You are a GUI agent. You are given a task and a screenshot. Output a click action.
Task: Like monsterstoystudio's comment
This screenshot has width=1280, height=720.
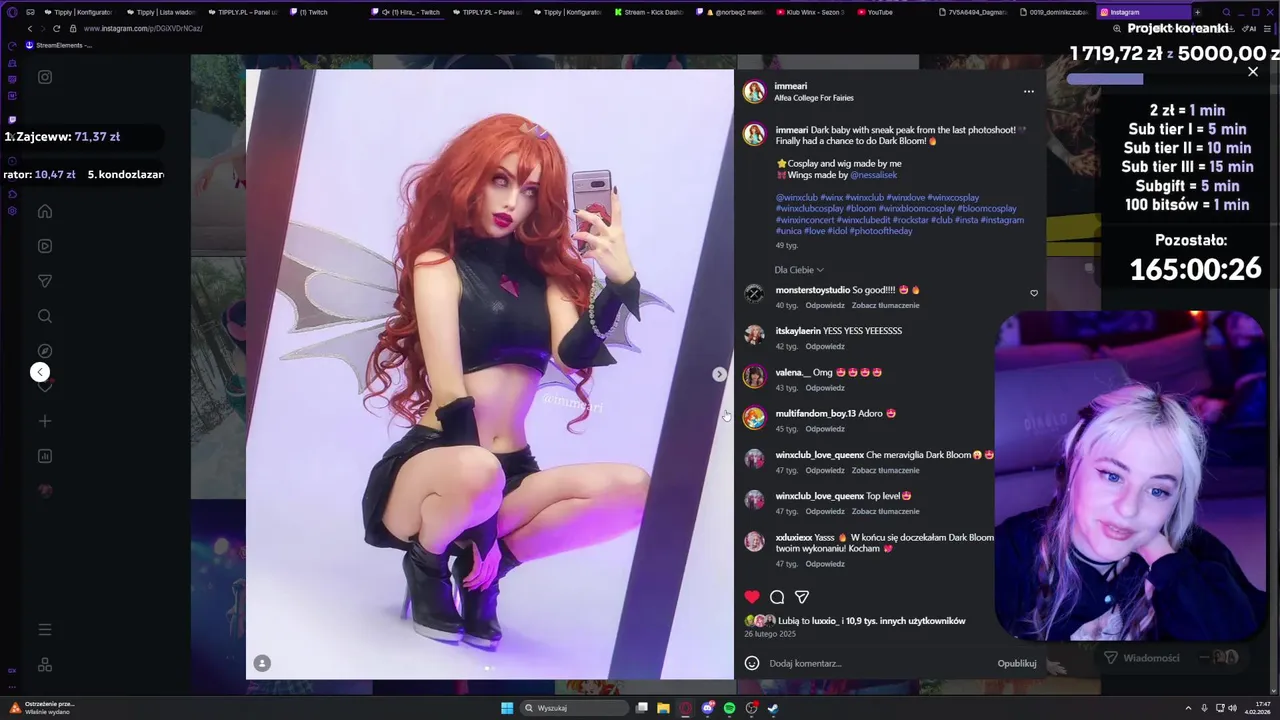click(1034, 293)
